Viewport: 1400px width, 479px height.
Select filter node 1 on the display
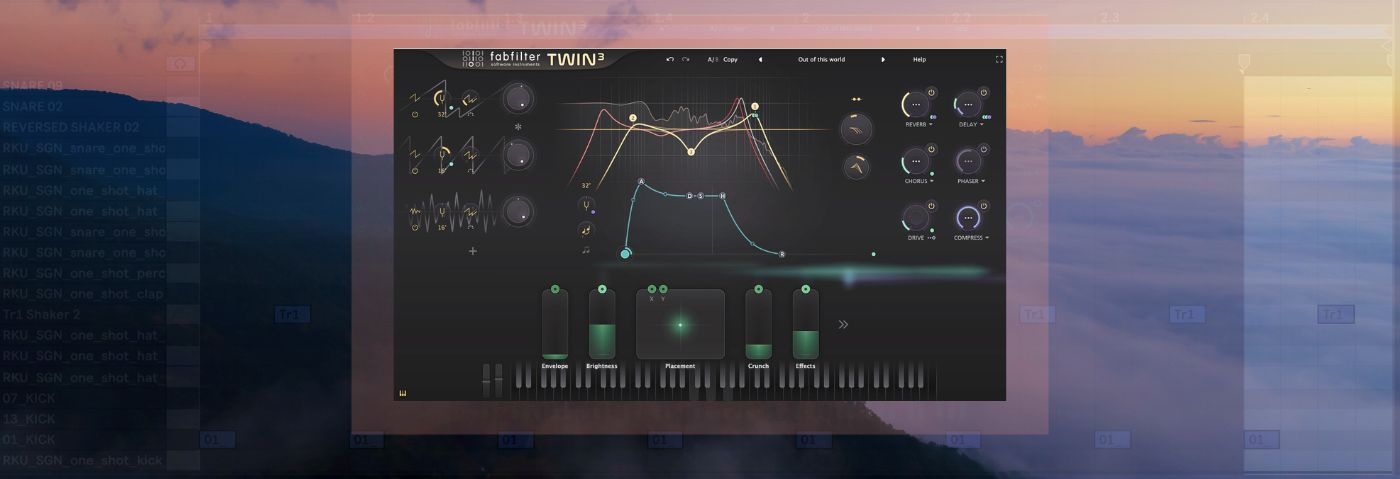click(x=755, y=106)
